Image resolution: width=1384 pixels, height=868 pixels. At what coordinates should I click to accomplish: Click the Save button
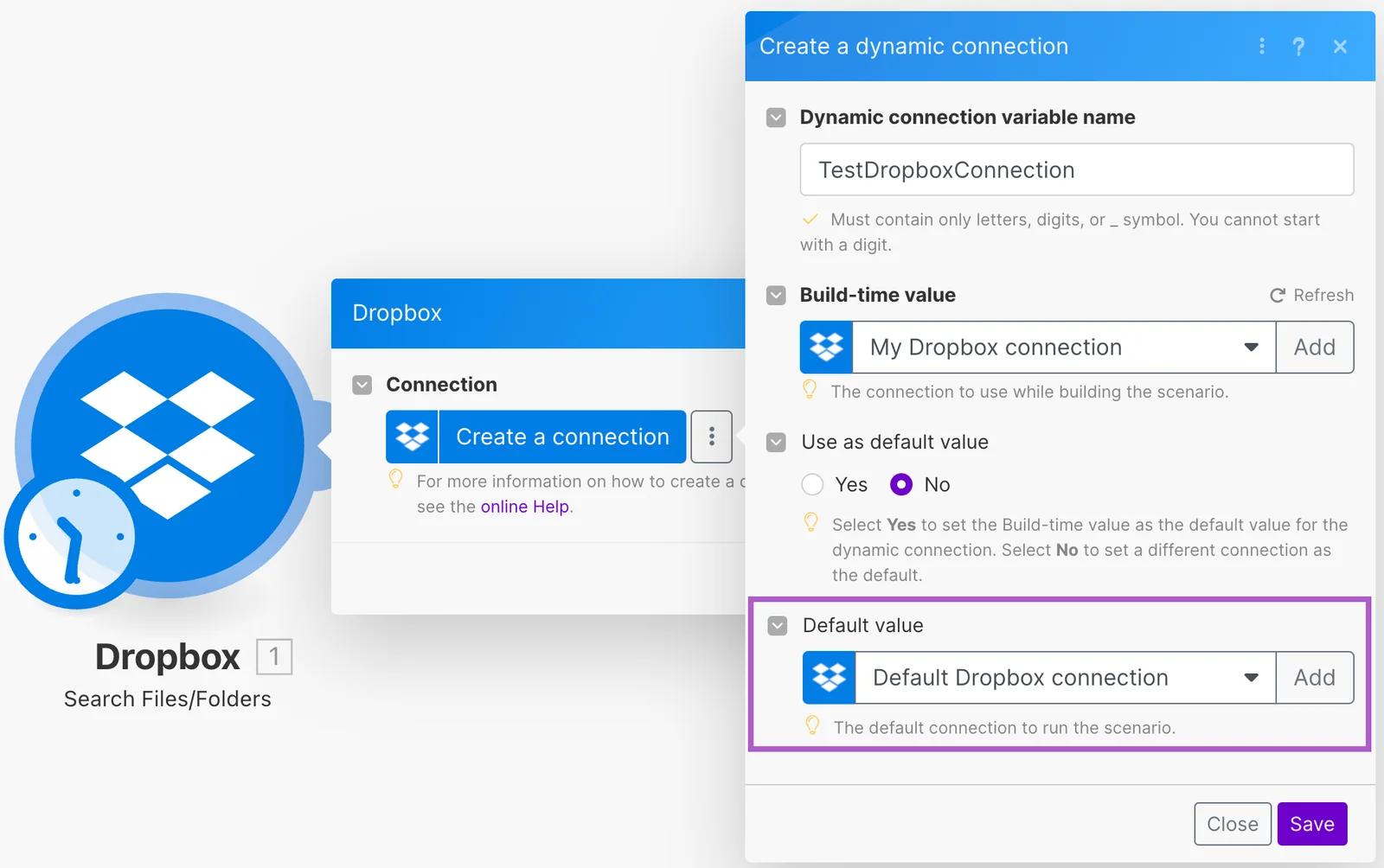[x=1312, y=824]
